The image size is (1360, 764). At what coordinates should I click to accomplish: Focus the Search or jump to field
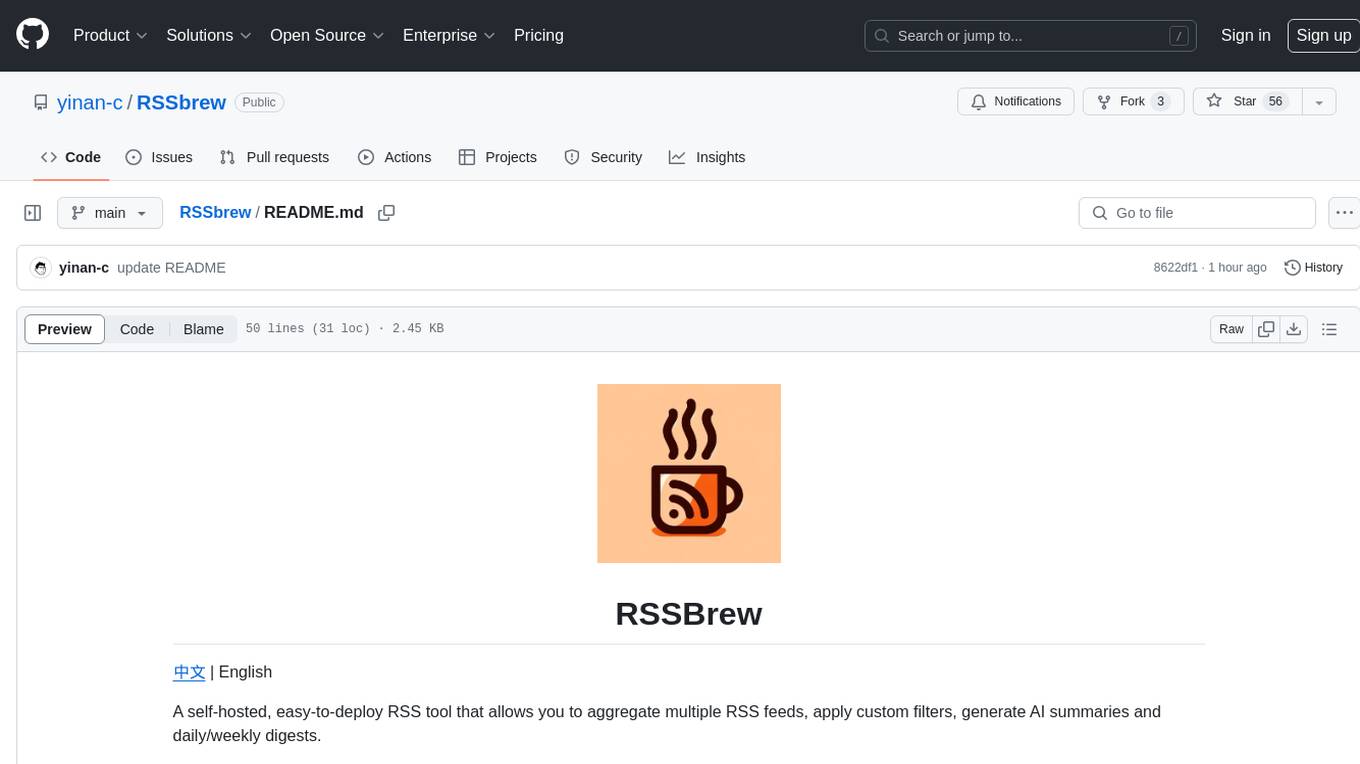[1030, 36]
